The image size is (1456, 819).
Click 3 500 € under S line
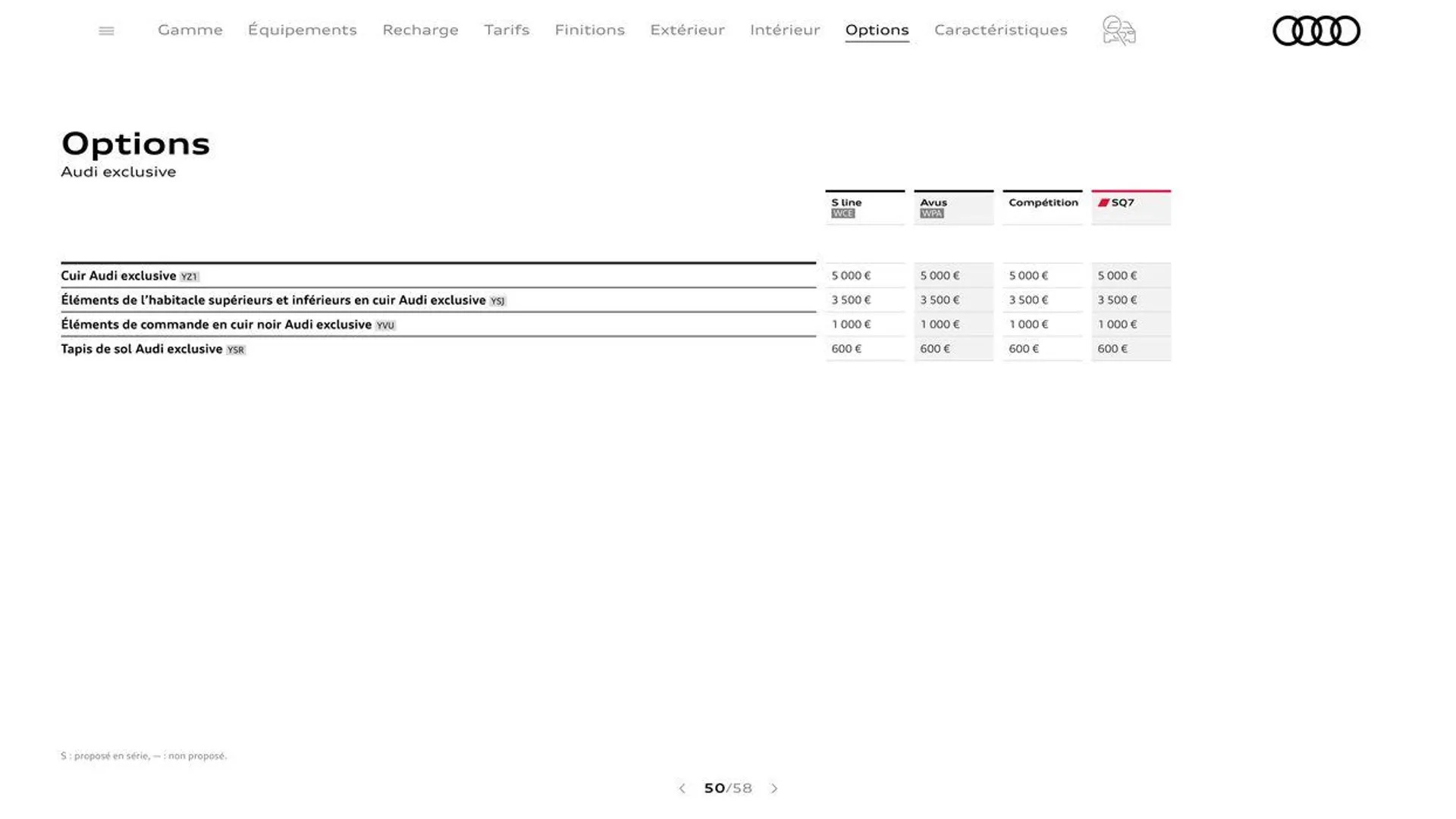pos(851,300)
